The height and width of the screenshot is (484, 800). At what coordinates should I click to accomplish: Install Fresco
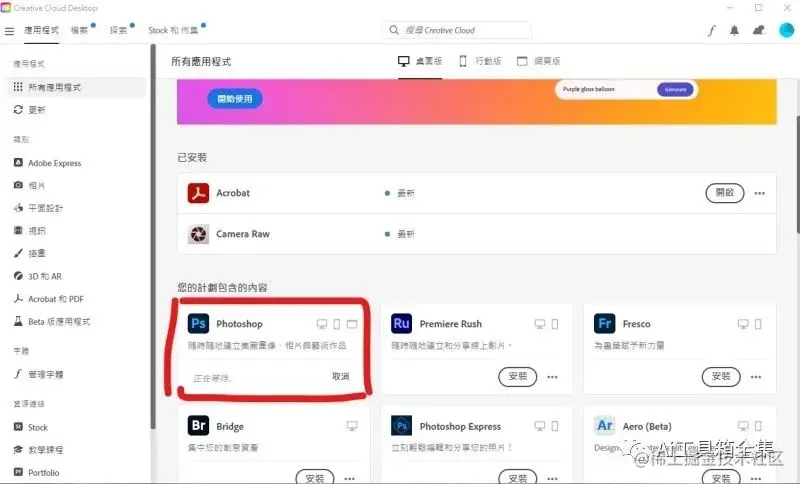click(x=721, y=376)
